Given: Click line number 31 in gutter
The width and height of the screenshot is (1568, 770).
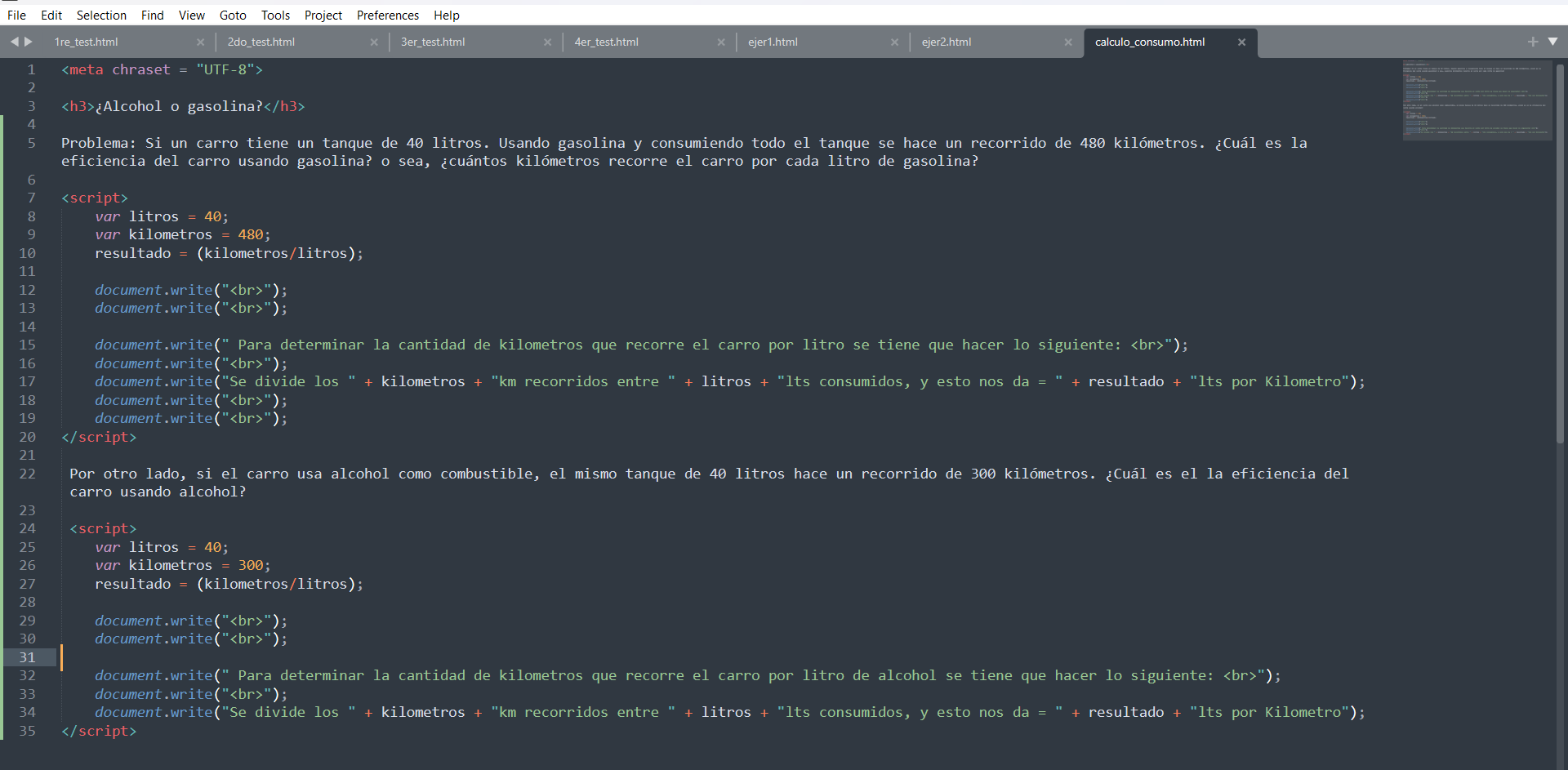Looking at the screenshot, I should [27, 657].
